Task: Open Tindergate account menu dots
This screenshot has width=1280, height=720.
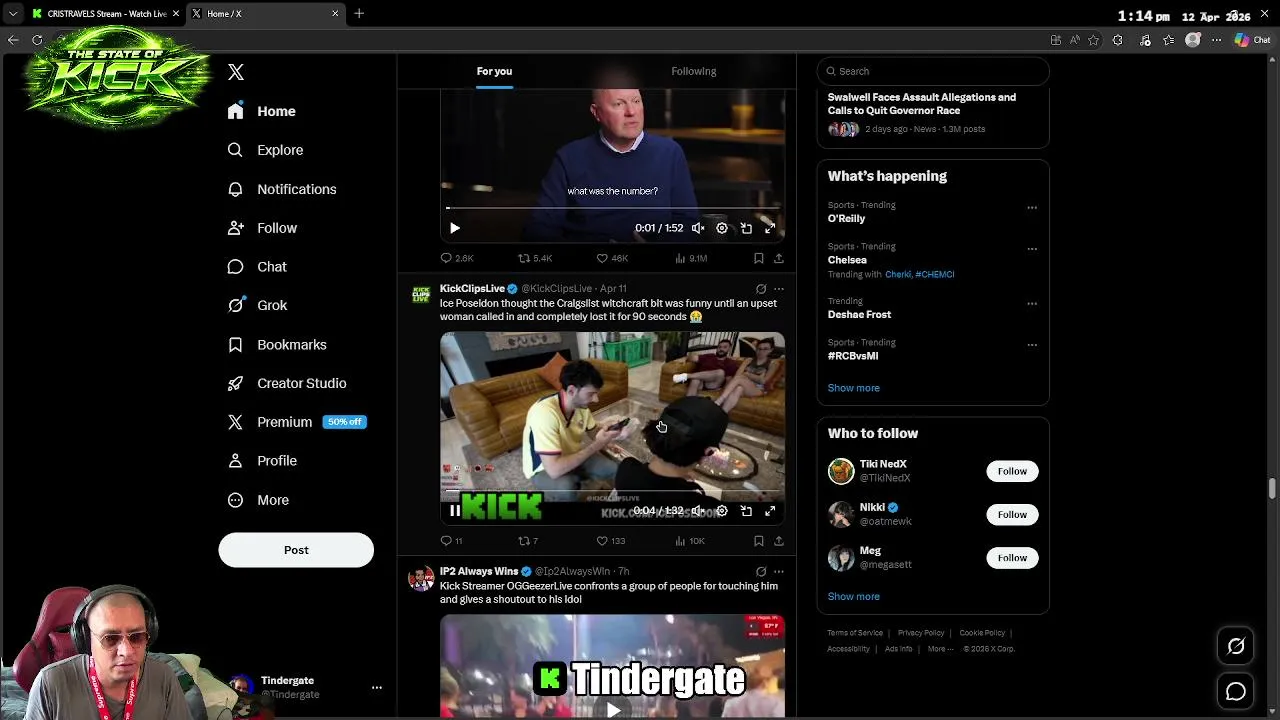Action: [x=377, y=688]
